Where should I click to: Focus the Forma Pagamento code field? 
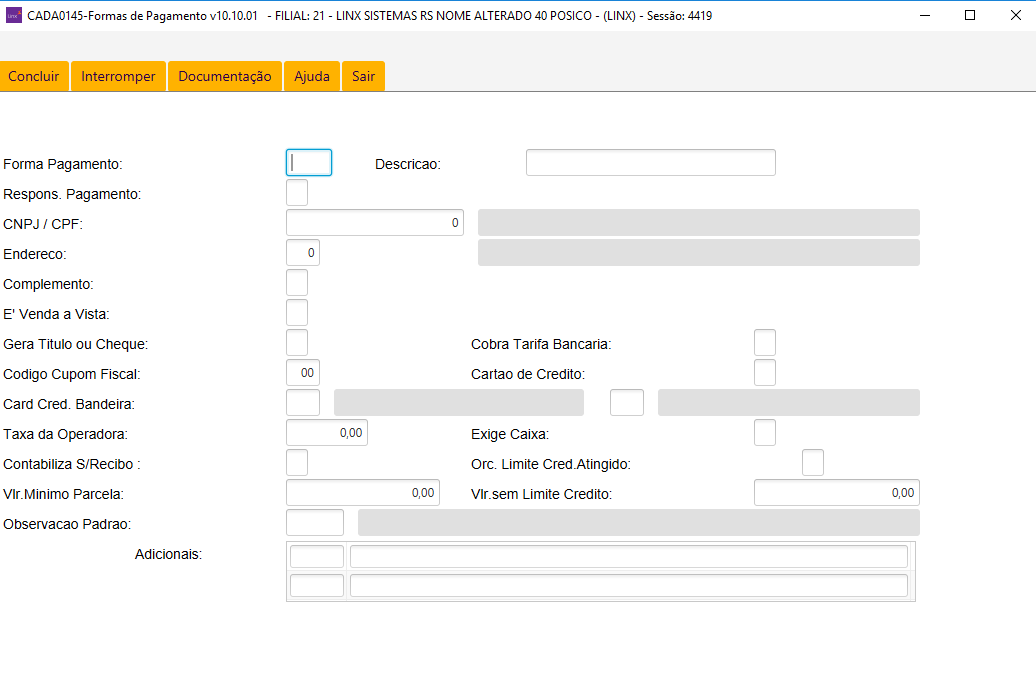click(309, 162)
